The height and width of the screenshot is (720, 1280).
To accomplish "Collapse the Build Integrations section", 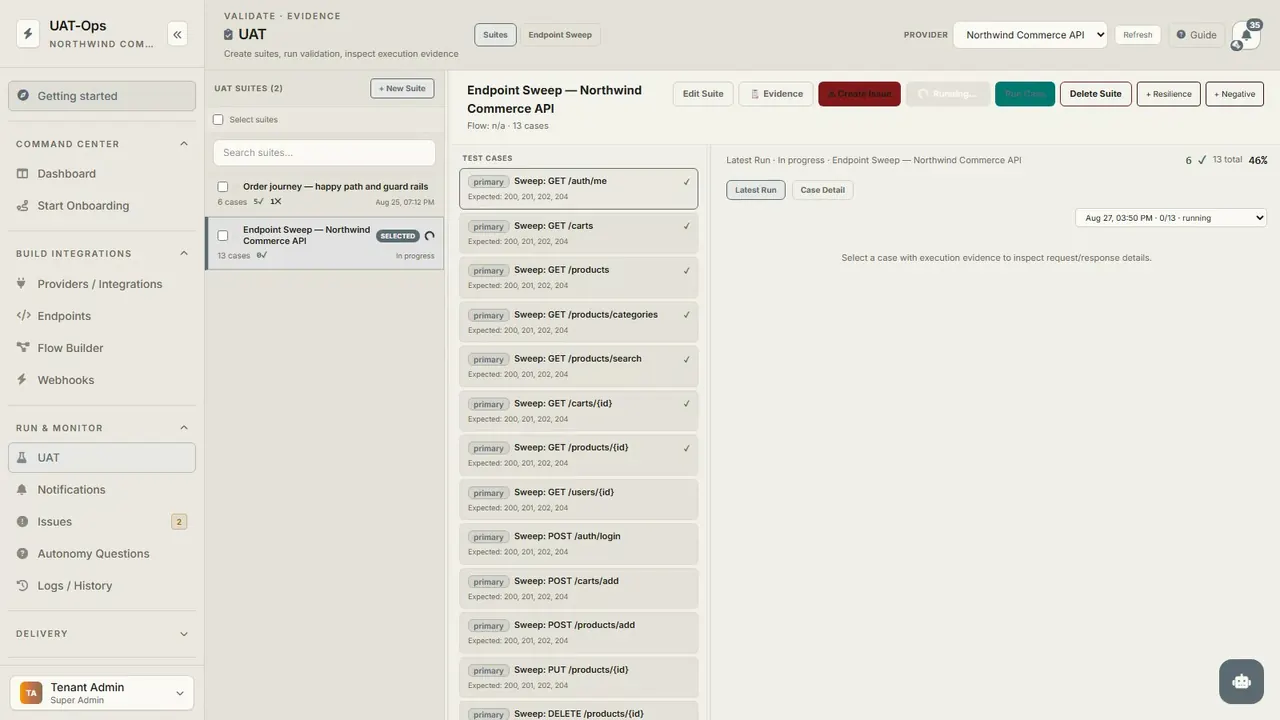I will (x=184, y=254).
